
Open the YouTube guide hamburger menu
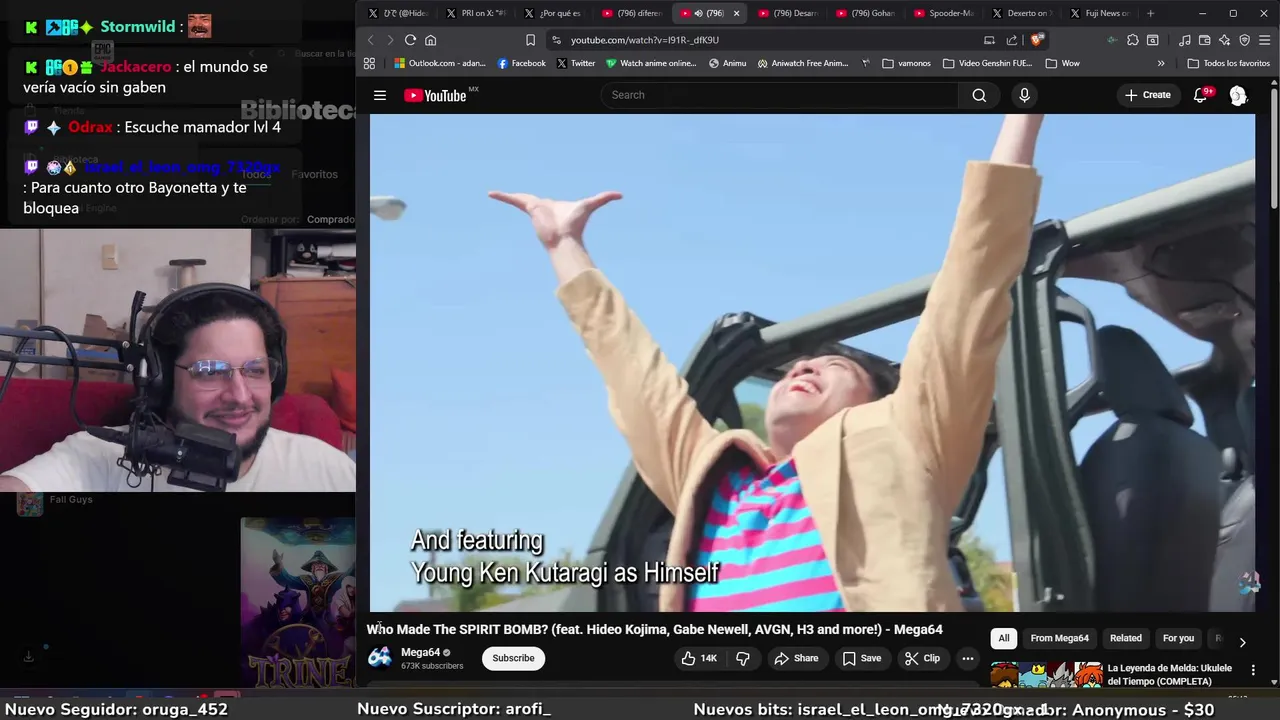point(380,95)
